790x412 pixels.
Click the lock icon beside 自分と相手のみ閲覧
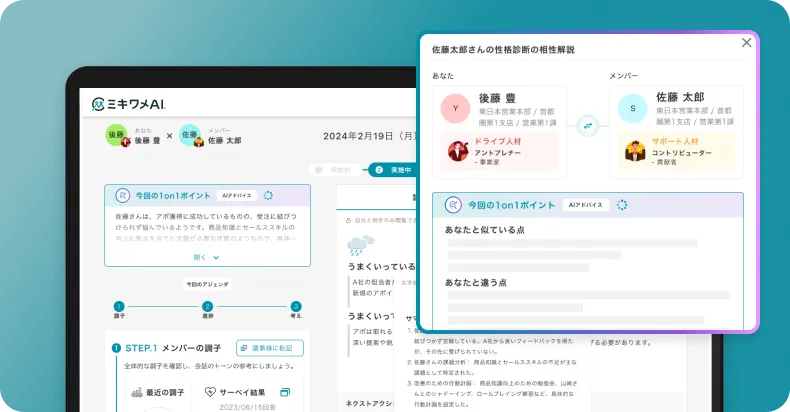(348, 221)
